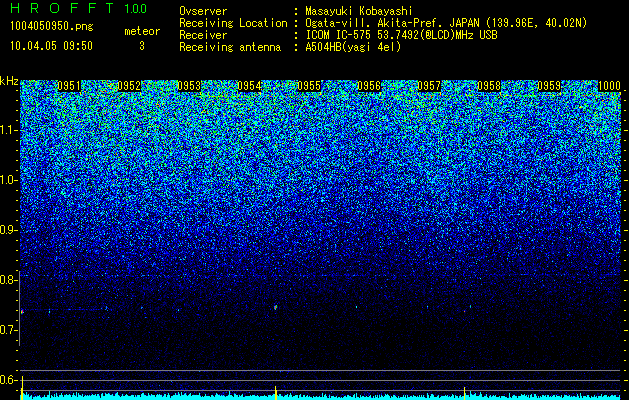Click the Ogata-vill. Akita-Pref. JAPAN location text
Screen dimensions: 629x400
pyautogui.click(x=446, y=23)
